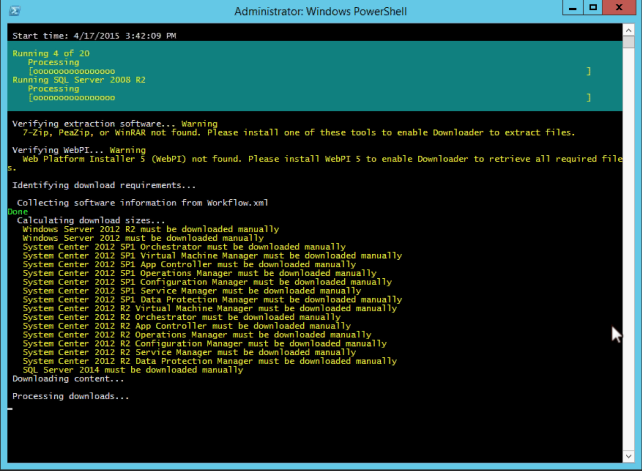This screenshot has height=471, width=642.
Task: Click the 'R2 Operations Manager' line
Action: tap(197, 335)
